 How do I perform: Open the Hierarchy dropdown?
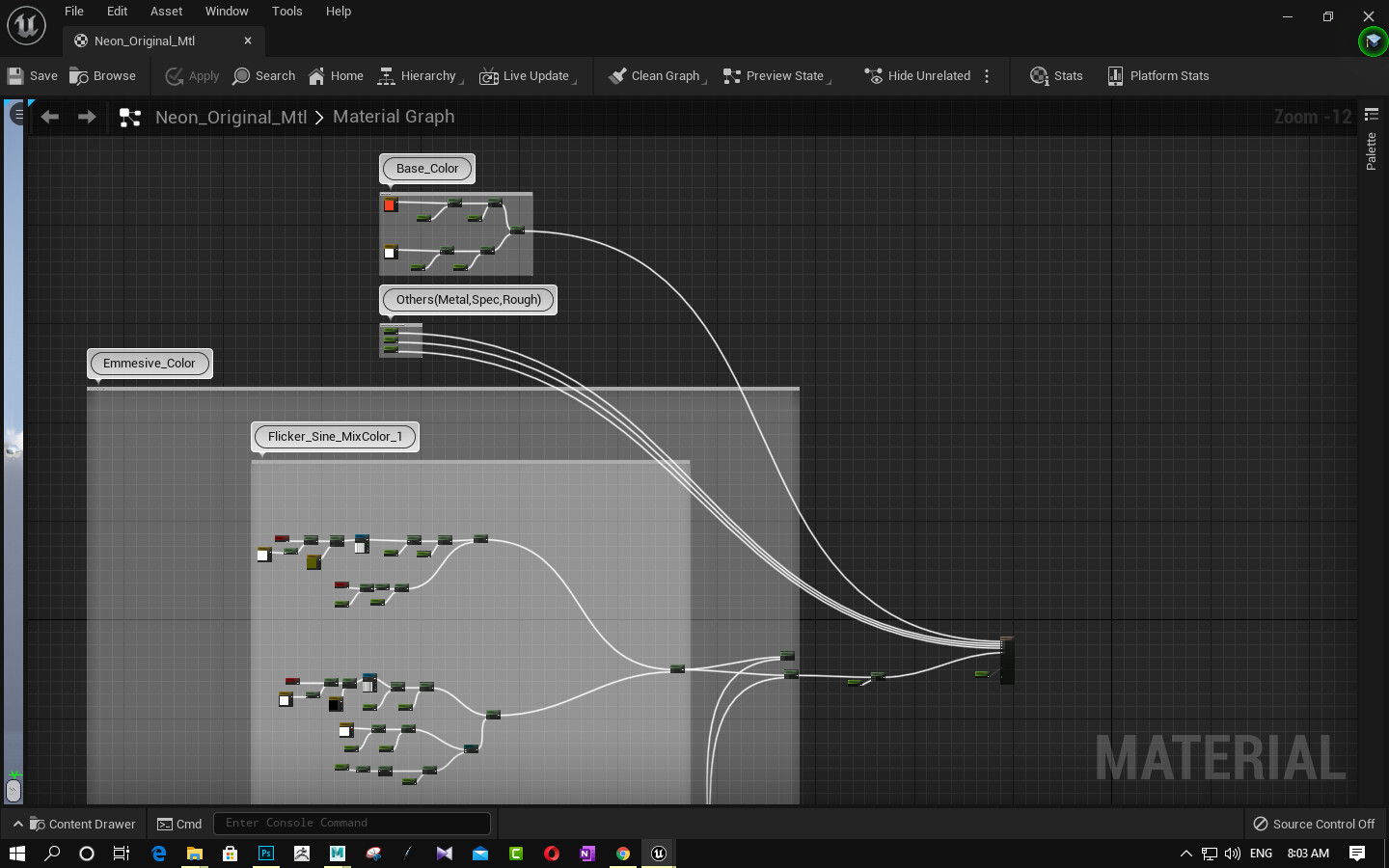pos(421,76)
